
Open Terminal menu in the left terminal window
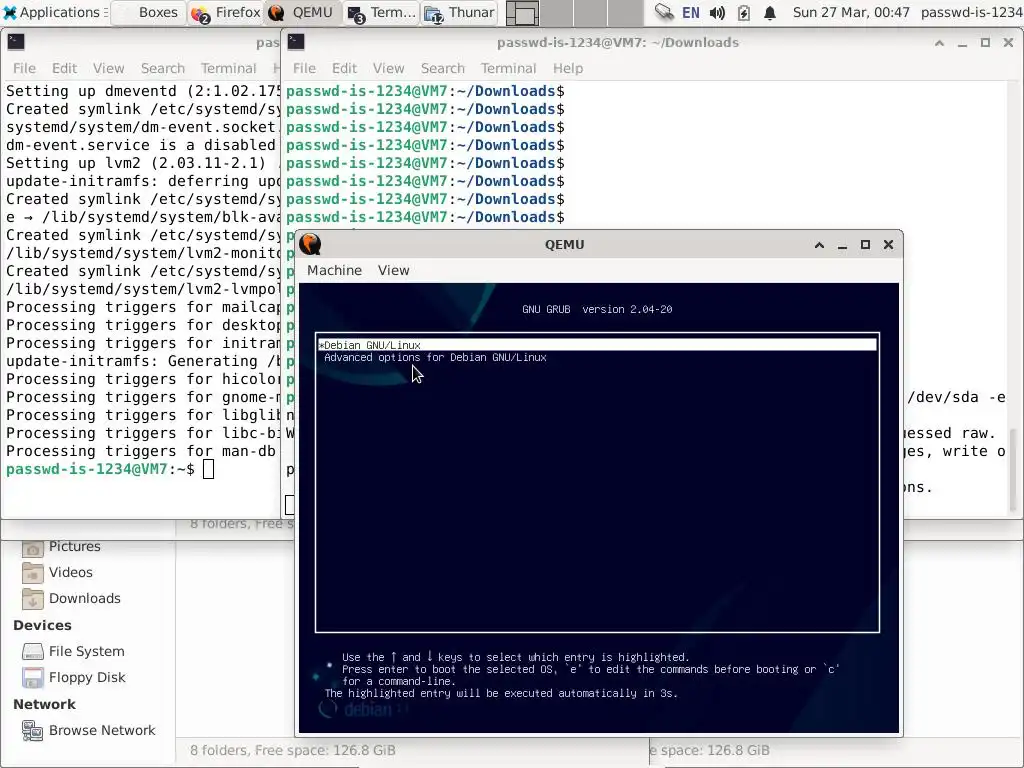pos(229,68)
